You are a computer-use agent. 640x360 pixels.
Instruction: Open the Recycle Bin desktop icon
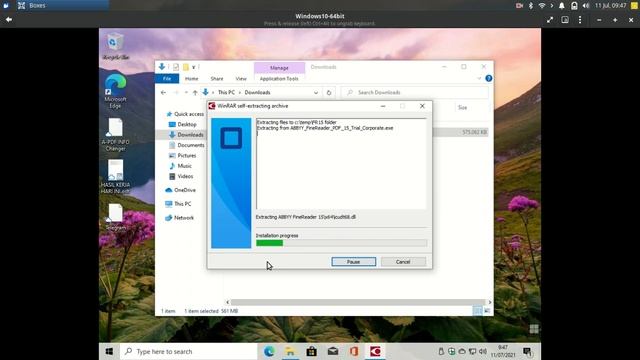(x=116, y=46)
